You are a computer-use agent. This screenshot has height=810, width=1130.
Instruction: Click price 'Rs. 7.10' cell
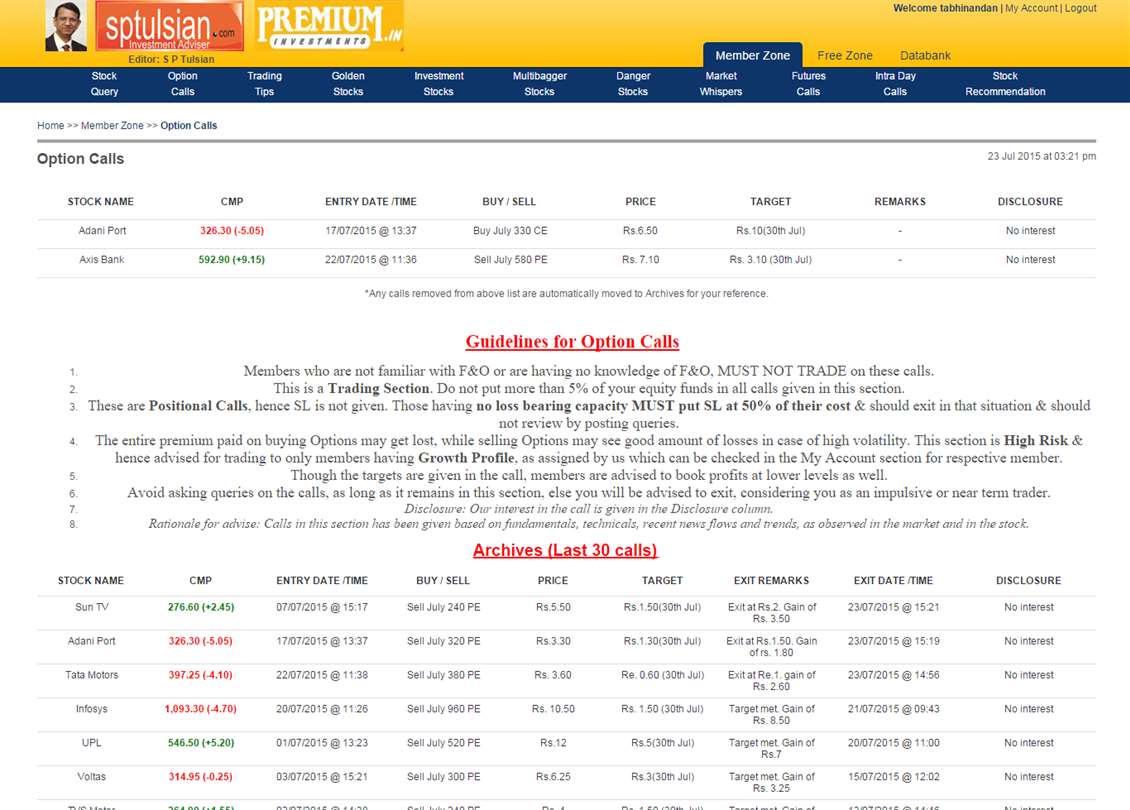tap(641, 259)
